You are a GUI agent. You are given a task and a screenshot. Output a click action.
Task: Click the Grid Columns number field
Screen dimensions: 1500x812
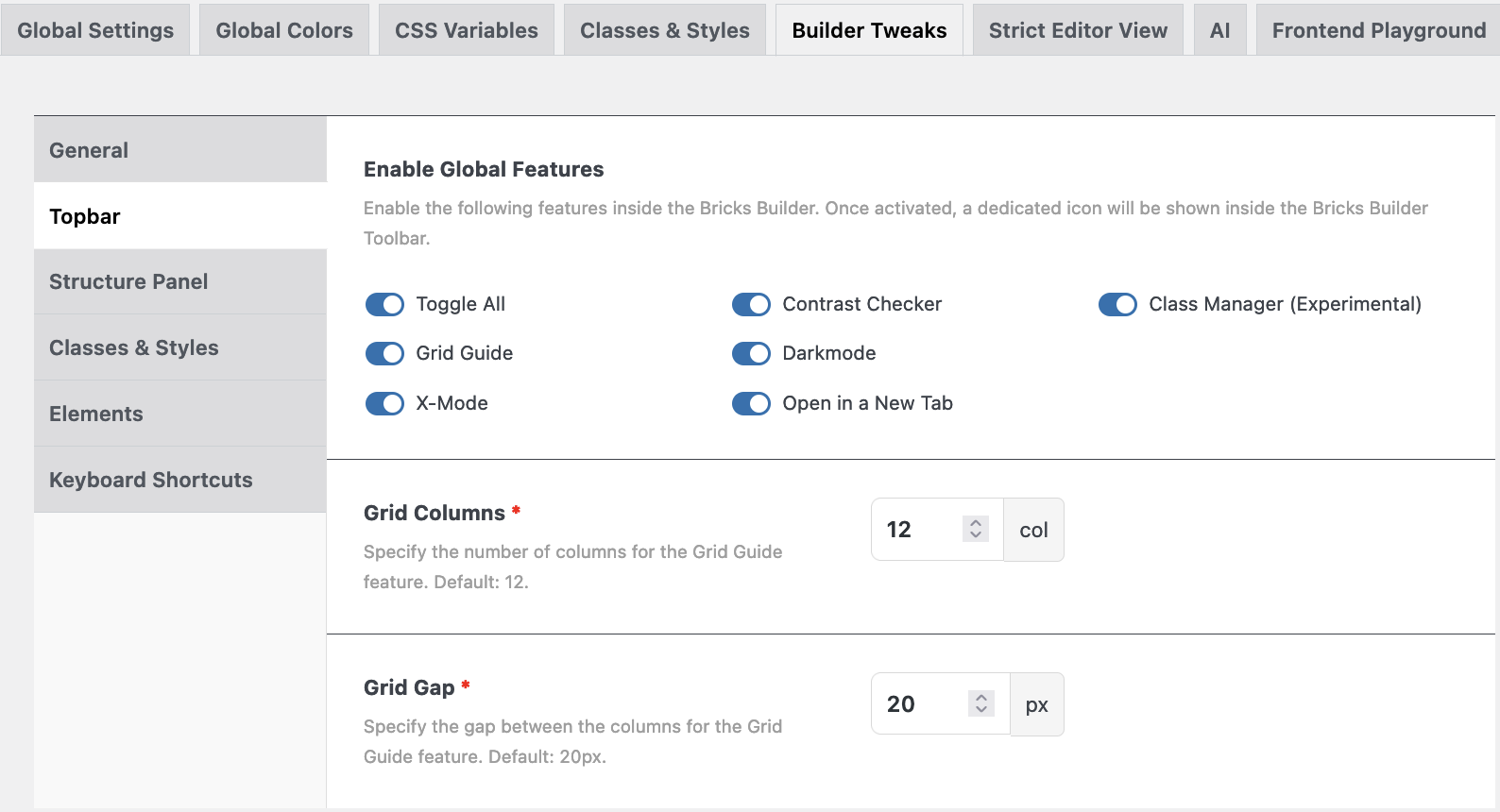click(x=937, y=530)
